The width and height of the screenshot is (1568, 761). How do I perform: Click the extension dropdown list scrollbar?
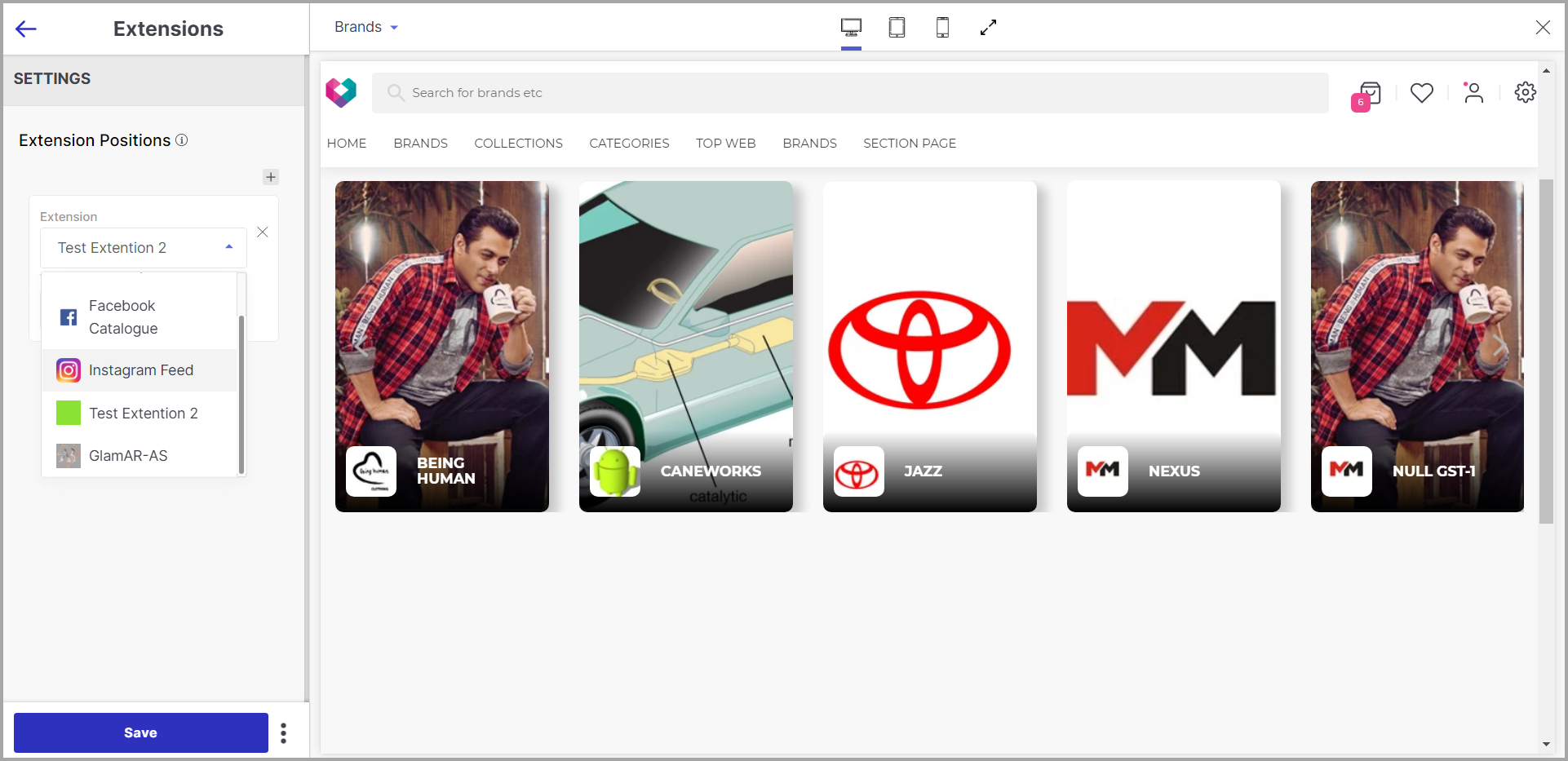point(241,394)
